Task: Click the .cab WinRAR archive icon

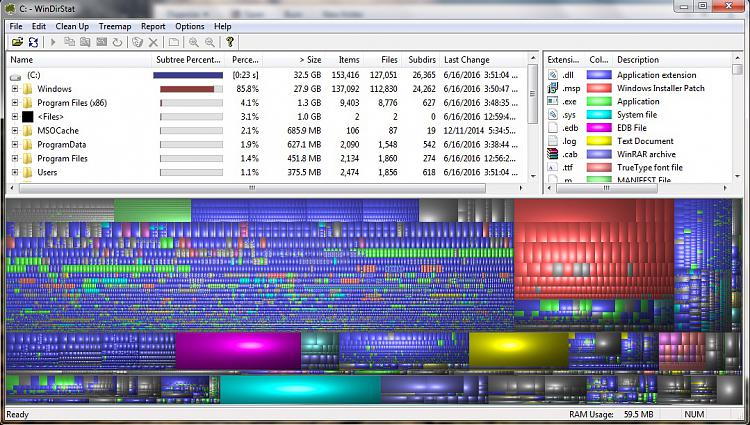Action: click(553, 154)
